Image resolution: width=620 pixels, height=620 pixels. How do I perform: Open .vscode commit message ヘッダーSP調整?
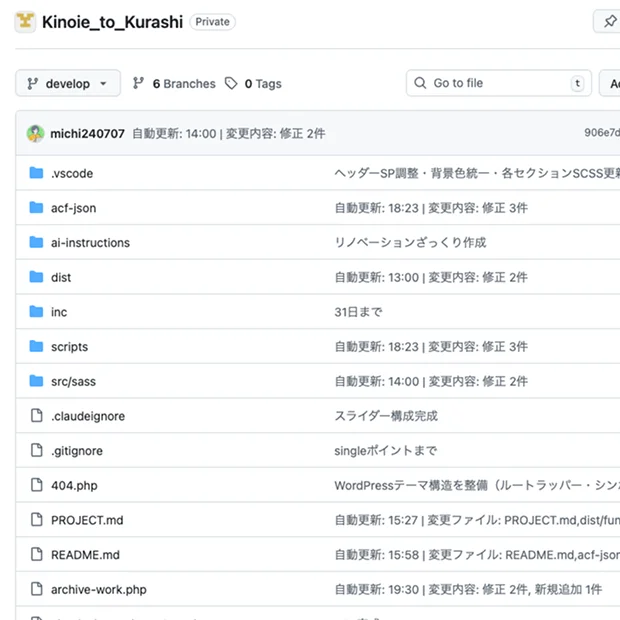click(x=477, y=173)
